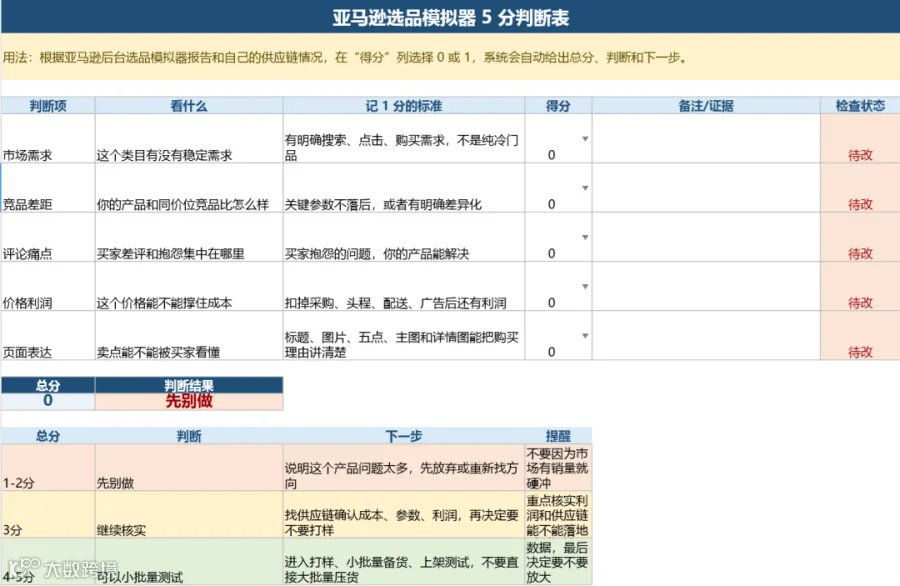Select cell 你的产品和同价位竞品比怎么样
Screen dimensions: 900x586
189,188
